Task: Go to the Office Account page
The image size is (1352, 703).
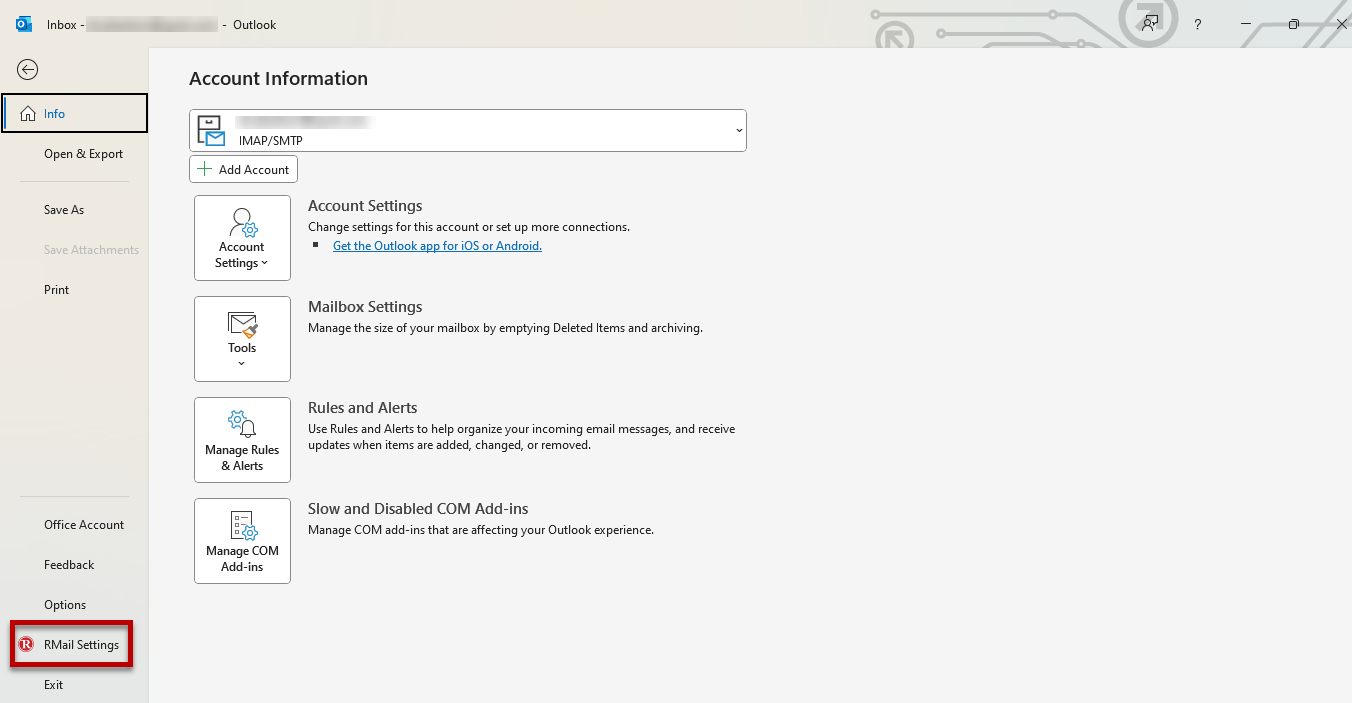Action: coord(84,525)
